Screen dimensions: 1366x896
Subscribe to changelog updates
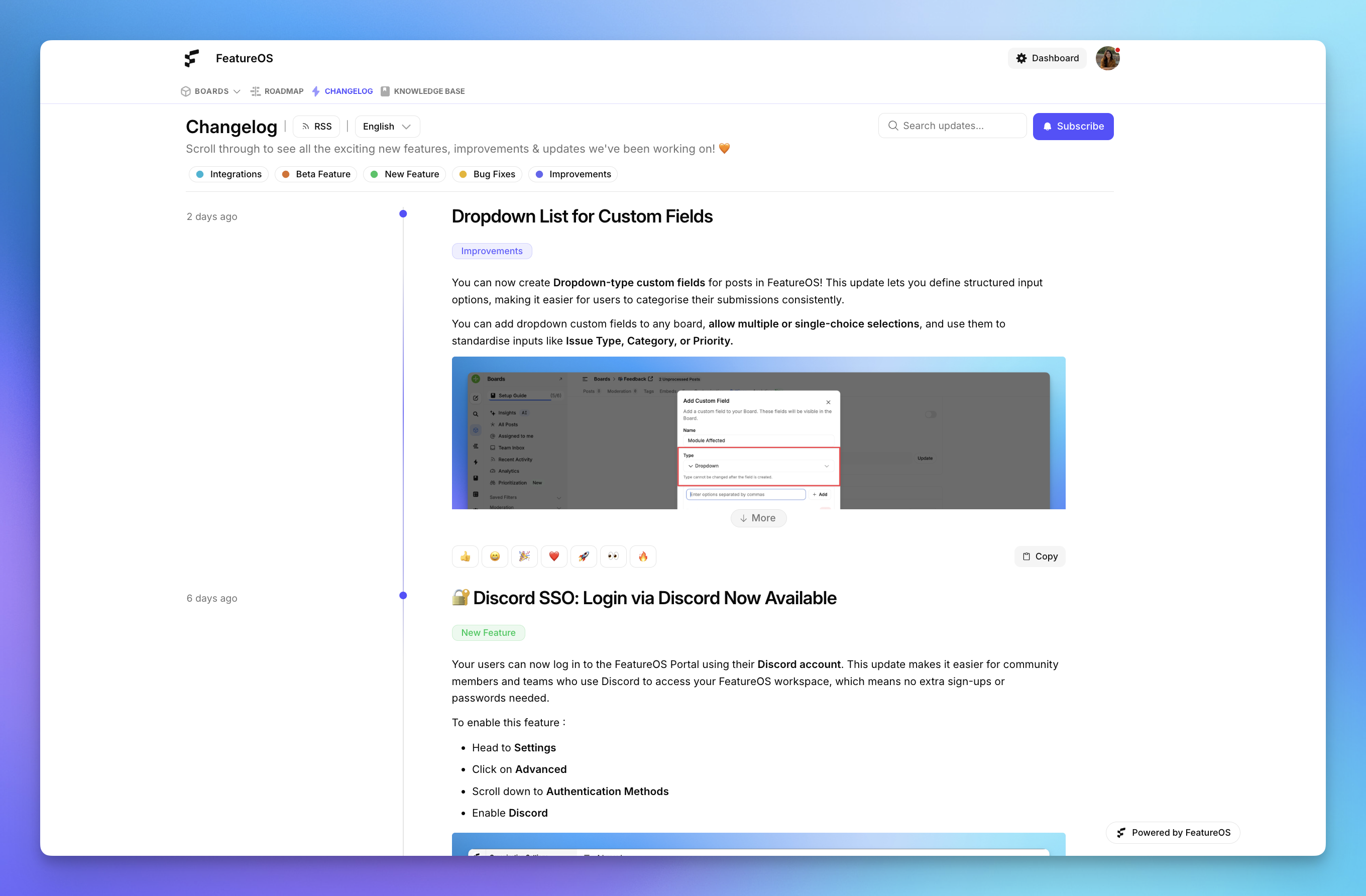pyautogui.click(x=1073, y=126)
